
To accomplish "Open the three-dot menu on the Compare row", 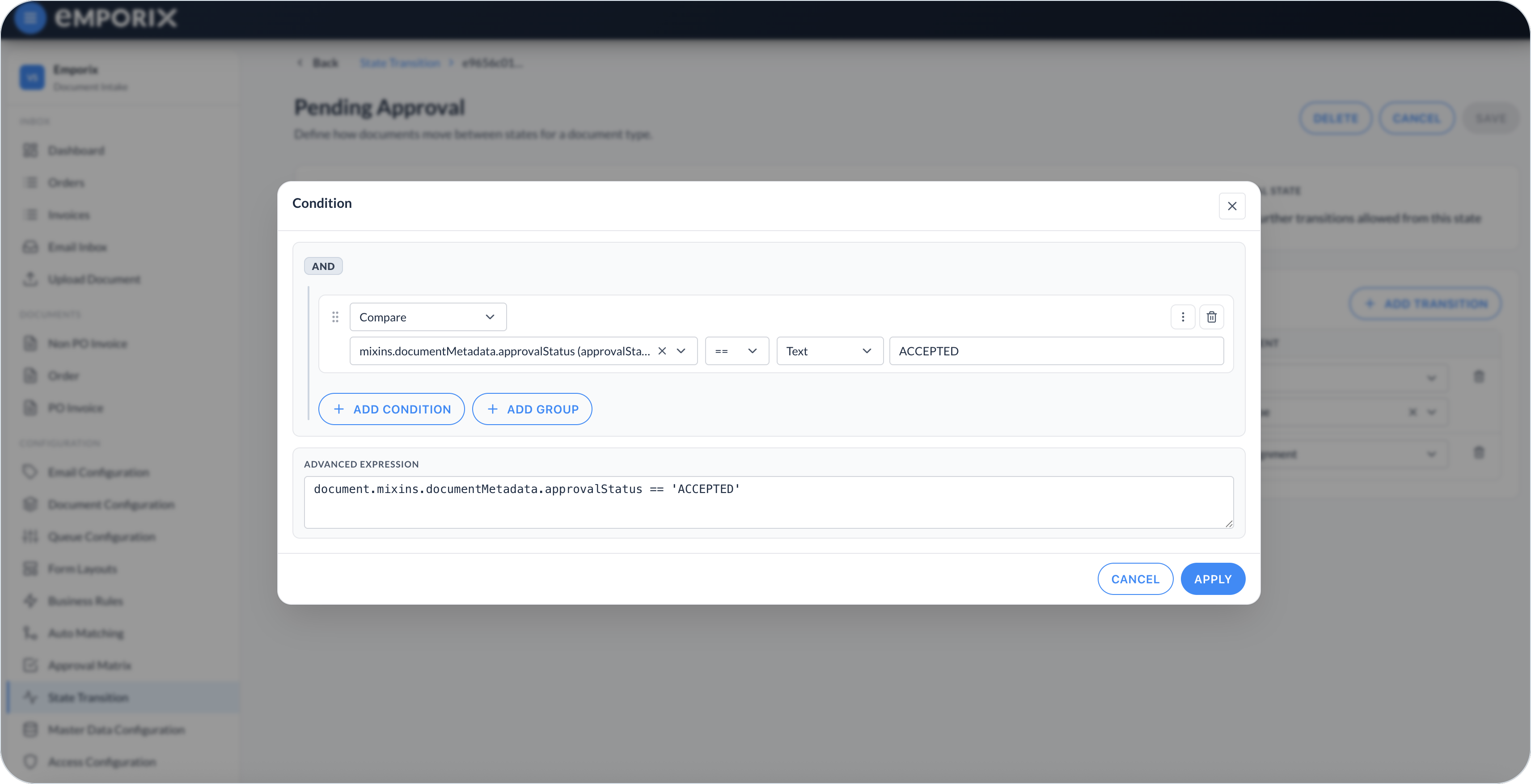I will pos(1183,317).
